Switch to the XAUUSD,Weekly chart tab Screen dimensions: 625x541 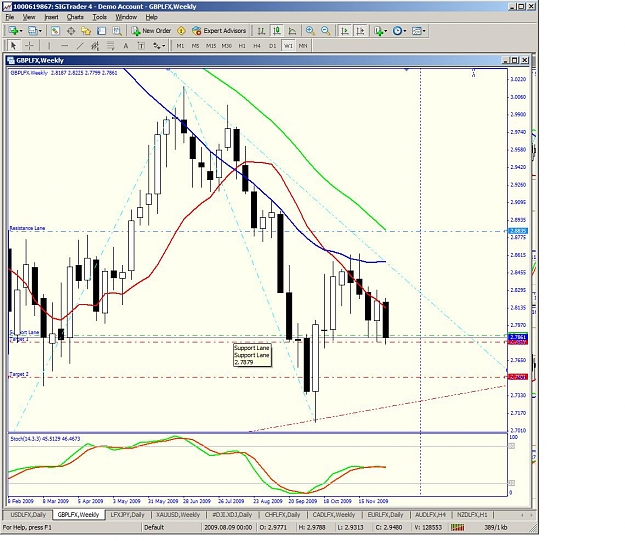pos(178,515)
